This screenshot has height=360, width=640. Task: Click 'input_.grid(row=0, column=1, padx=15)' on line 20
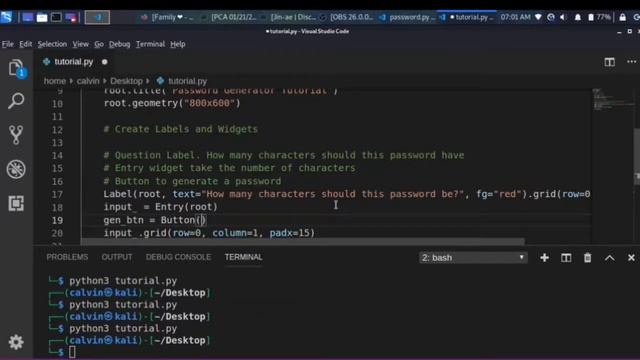(209, 233)
